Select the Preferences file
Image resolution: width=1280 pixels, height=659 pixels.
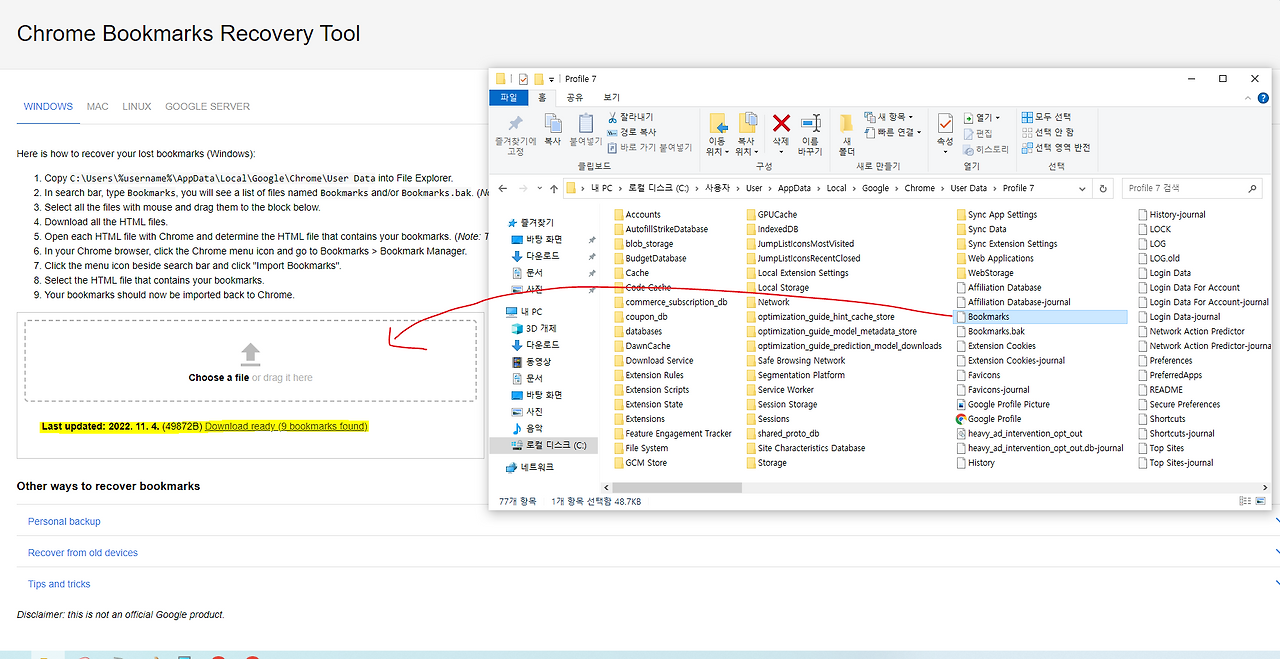click(1165, 360)
